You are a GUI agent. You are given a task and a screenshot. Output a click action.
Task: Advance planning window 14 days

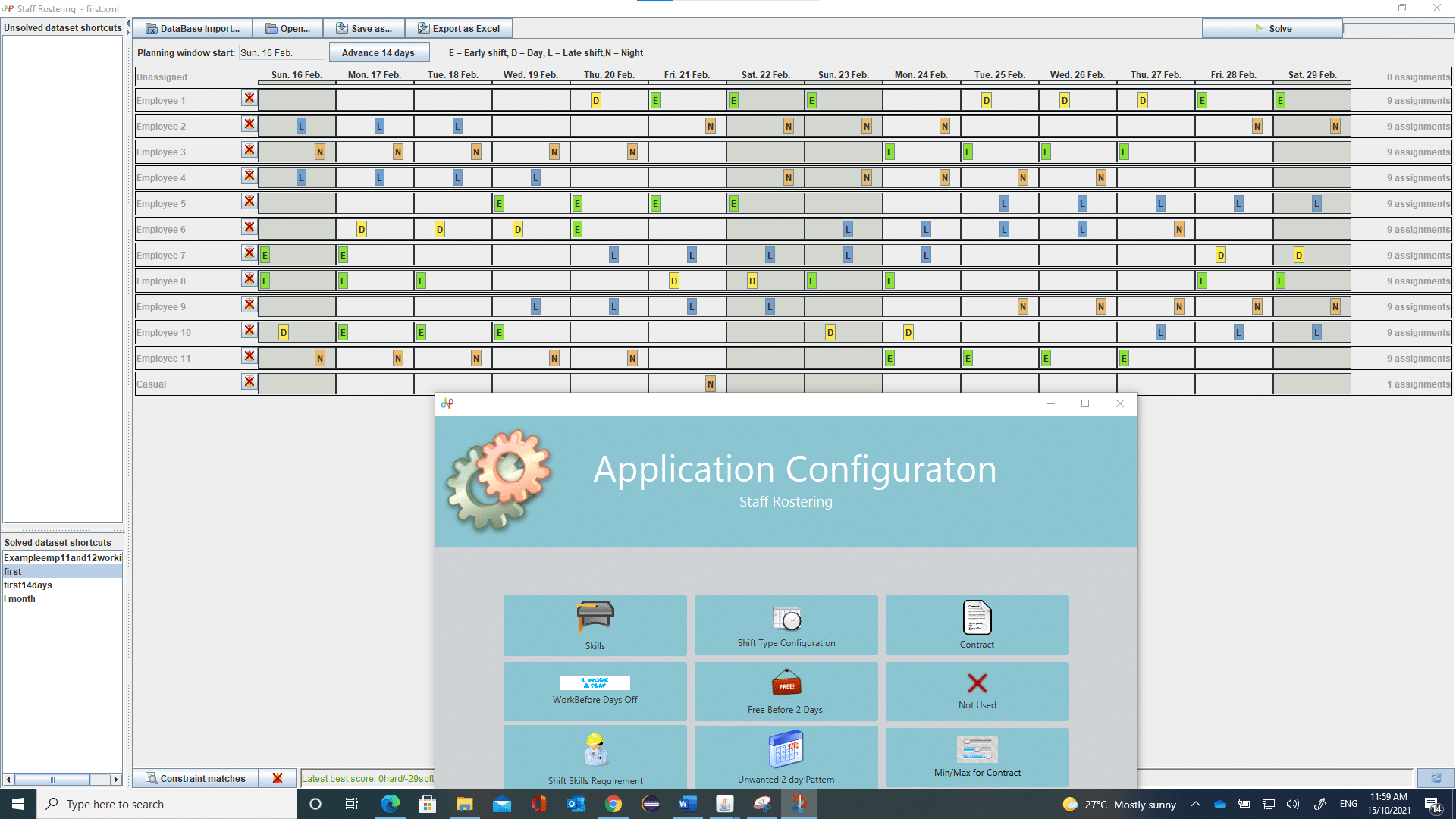(x=378, y=52)
